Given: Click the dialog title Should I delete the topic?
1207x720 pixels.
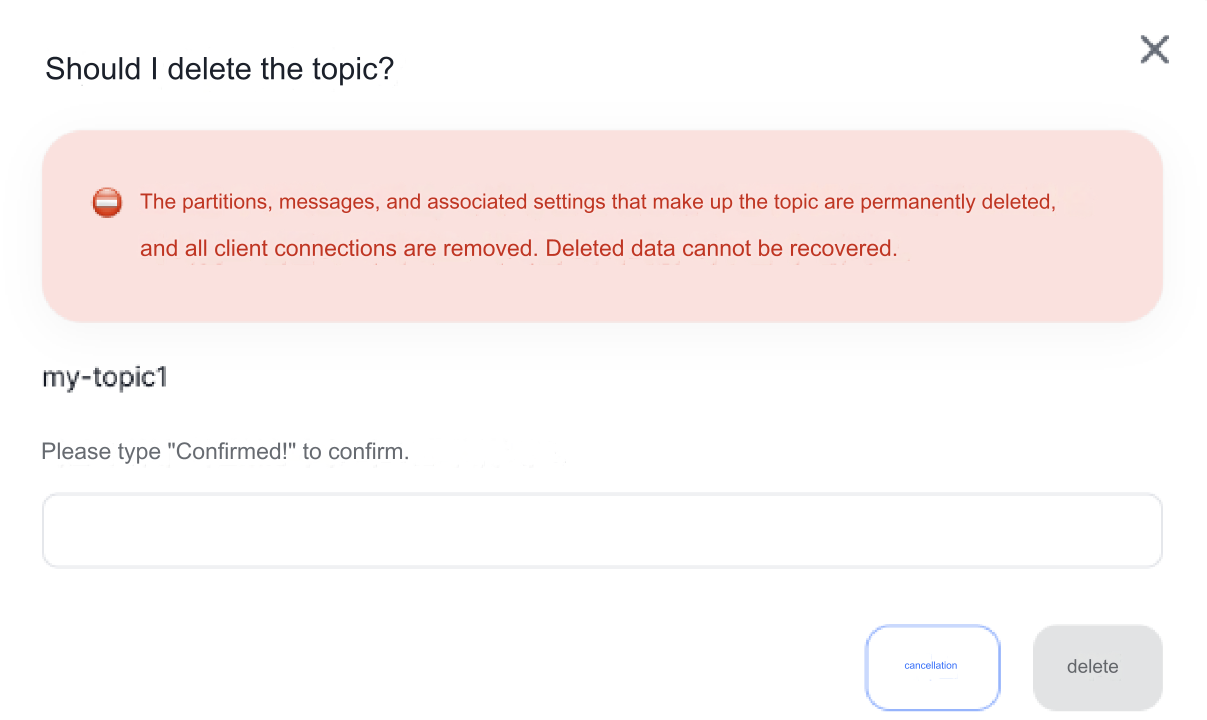Looking at the screenshot, I should pyautogui.click(x=219, y=68).
